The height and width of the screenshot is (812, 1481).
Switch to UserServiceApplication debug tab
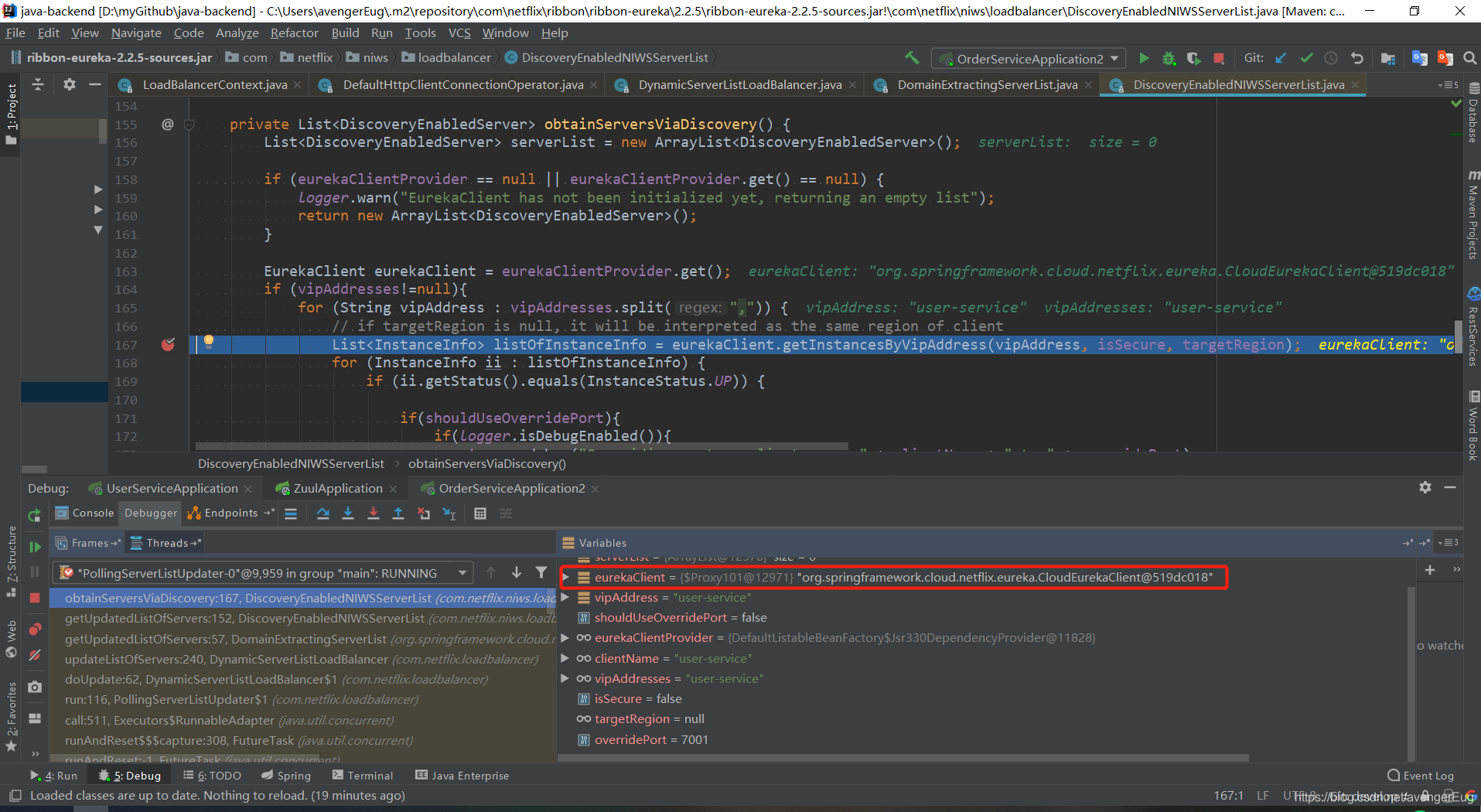pos(172,489)
